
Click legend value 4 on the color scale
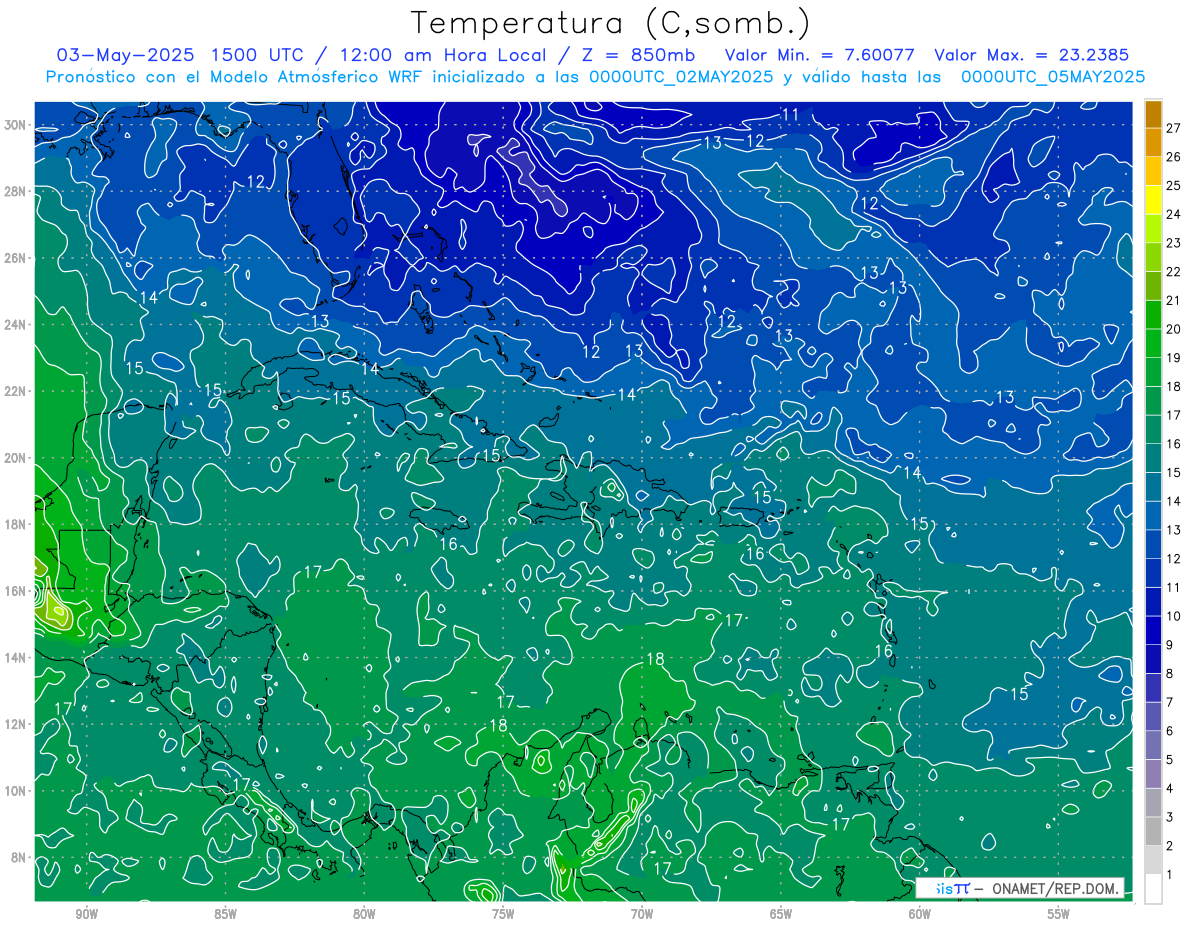tap(1170, 788)
